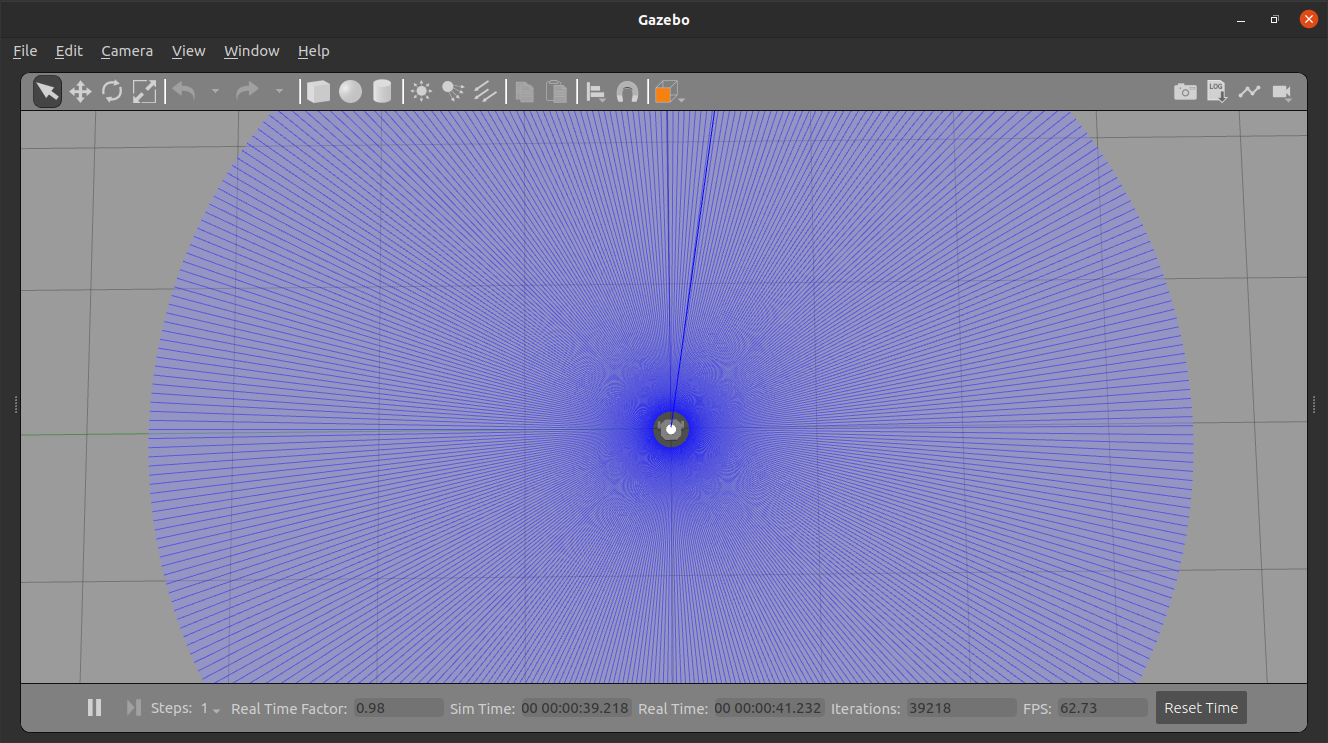Step the simulation forward once
Image resolution: width=1328 pixels, height=743 pixels.
[133, 708]
